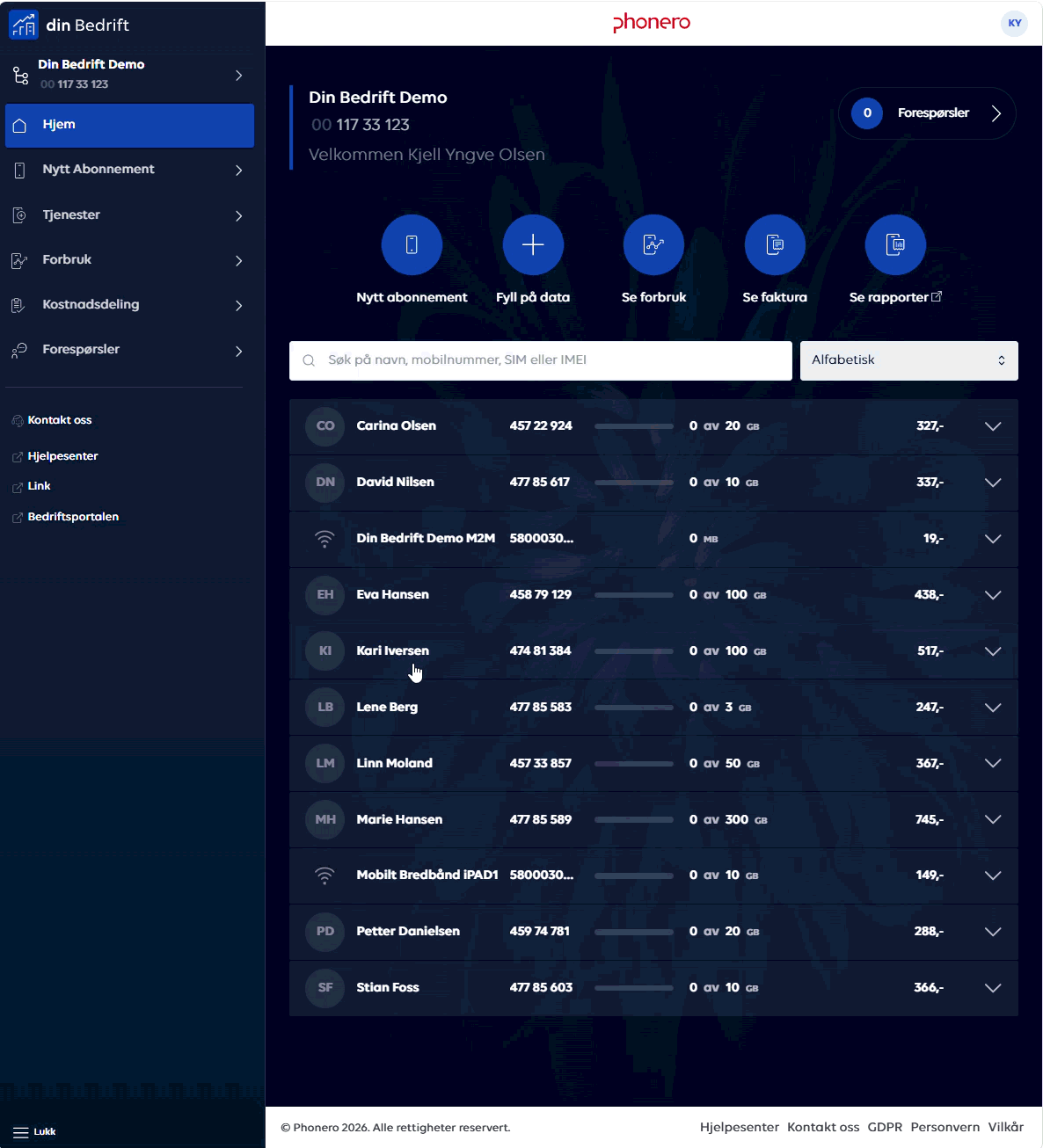Open the KY user avatar
Viewport: 1043px width, 1148px height.
click(x=1015, y=23)
